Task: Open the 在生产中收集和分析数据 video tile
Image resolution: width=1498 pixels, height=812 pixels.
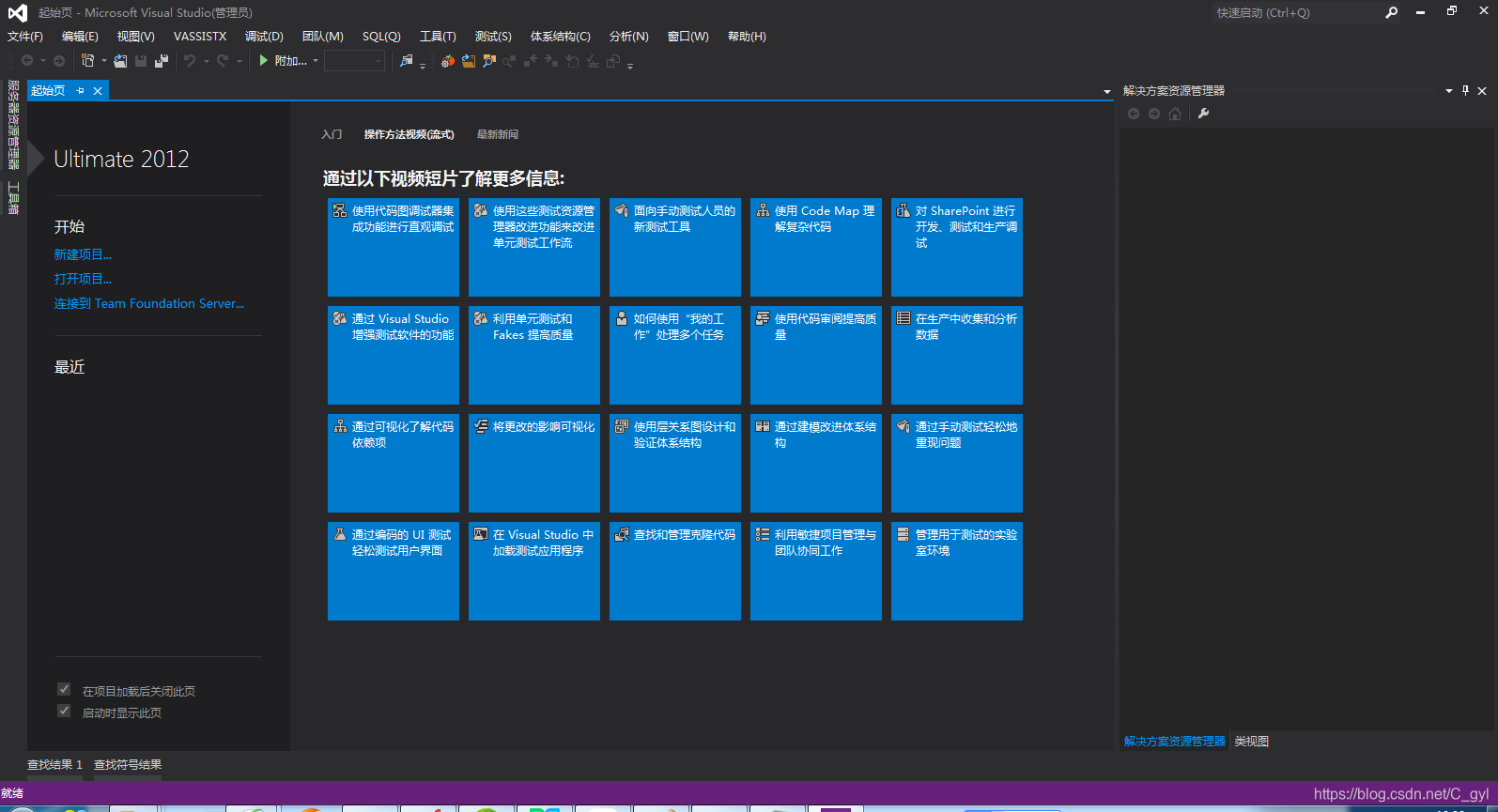Action: [957, 355]
